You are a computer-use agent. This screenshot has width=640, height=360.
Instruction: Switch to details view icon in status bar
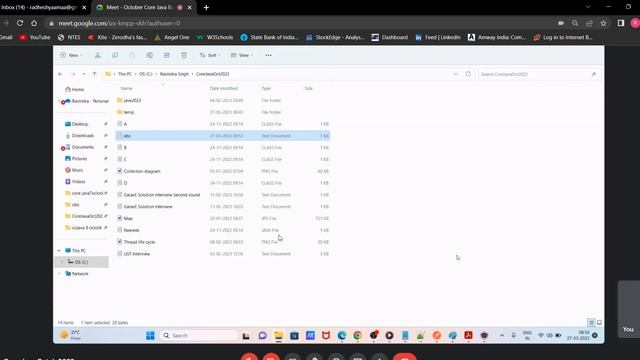coord(591,322)
